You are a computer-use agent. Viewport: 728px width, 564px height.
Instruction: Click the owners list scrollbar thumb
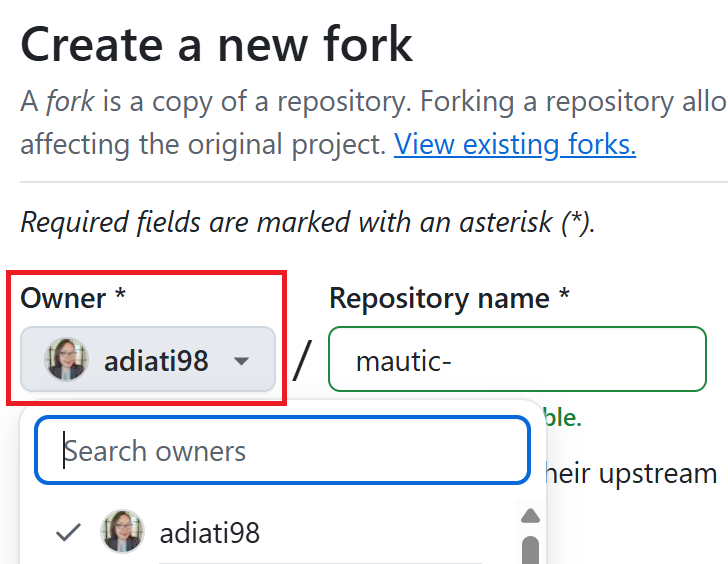click(531, 550)
